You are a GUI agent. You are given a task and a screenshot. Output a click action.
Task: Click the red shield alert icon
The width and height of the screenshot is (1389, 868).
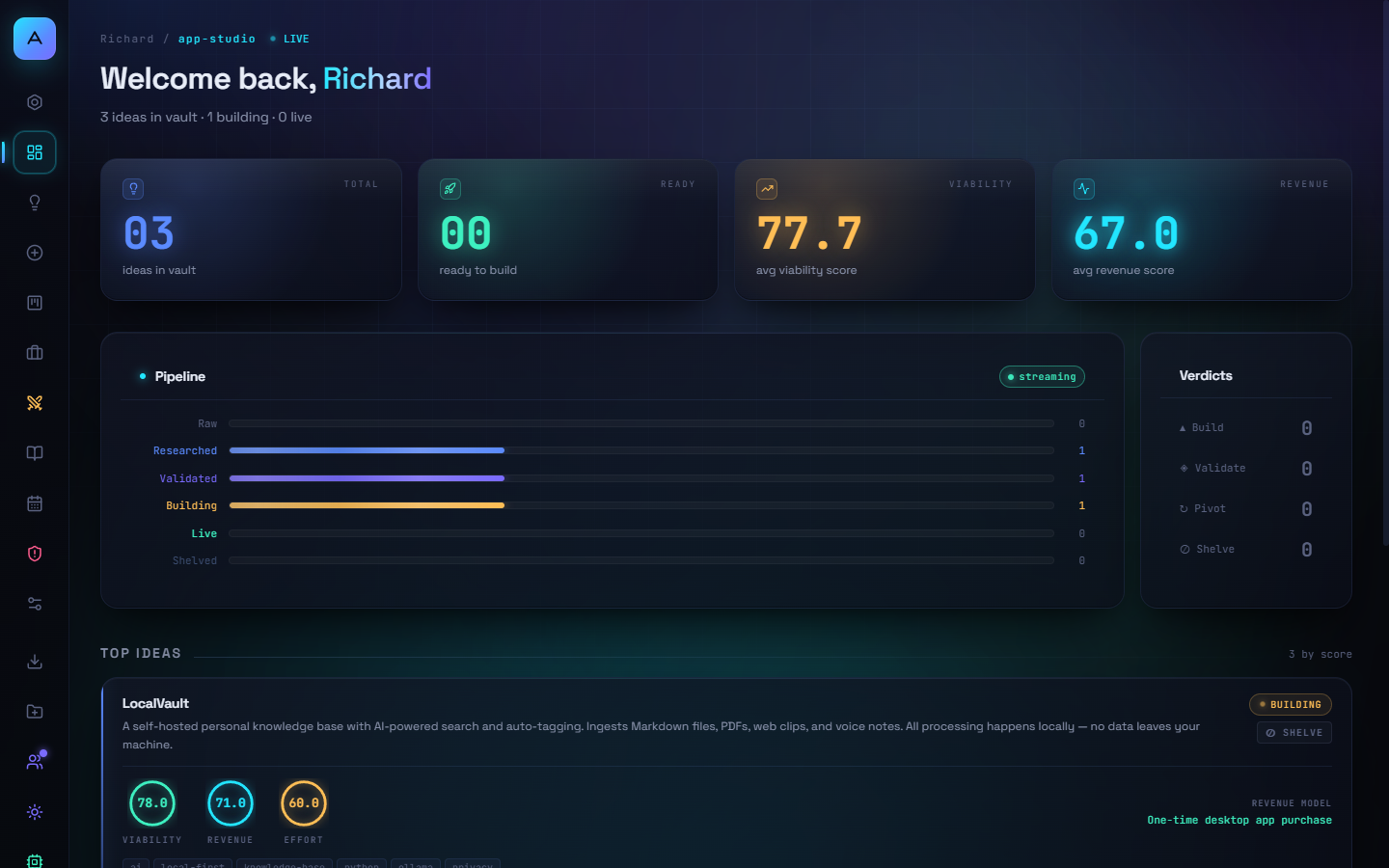click(x=35, y=554)
